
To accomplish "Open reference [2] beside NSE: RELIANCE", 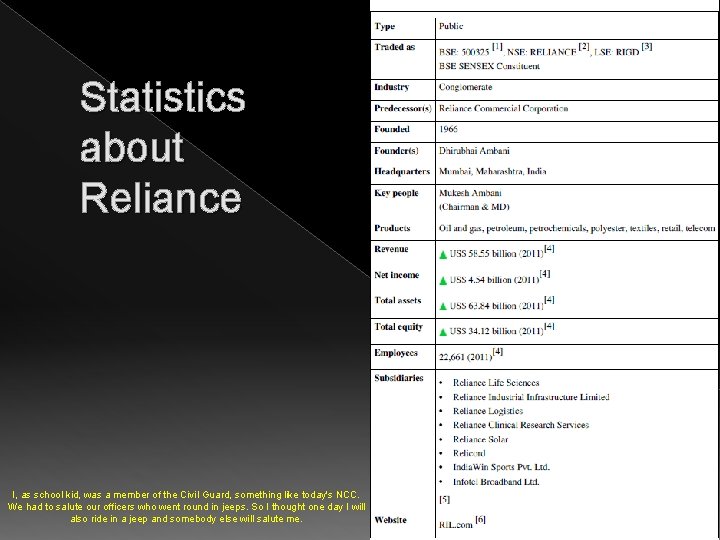I will 584,47.
